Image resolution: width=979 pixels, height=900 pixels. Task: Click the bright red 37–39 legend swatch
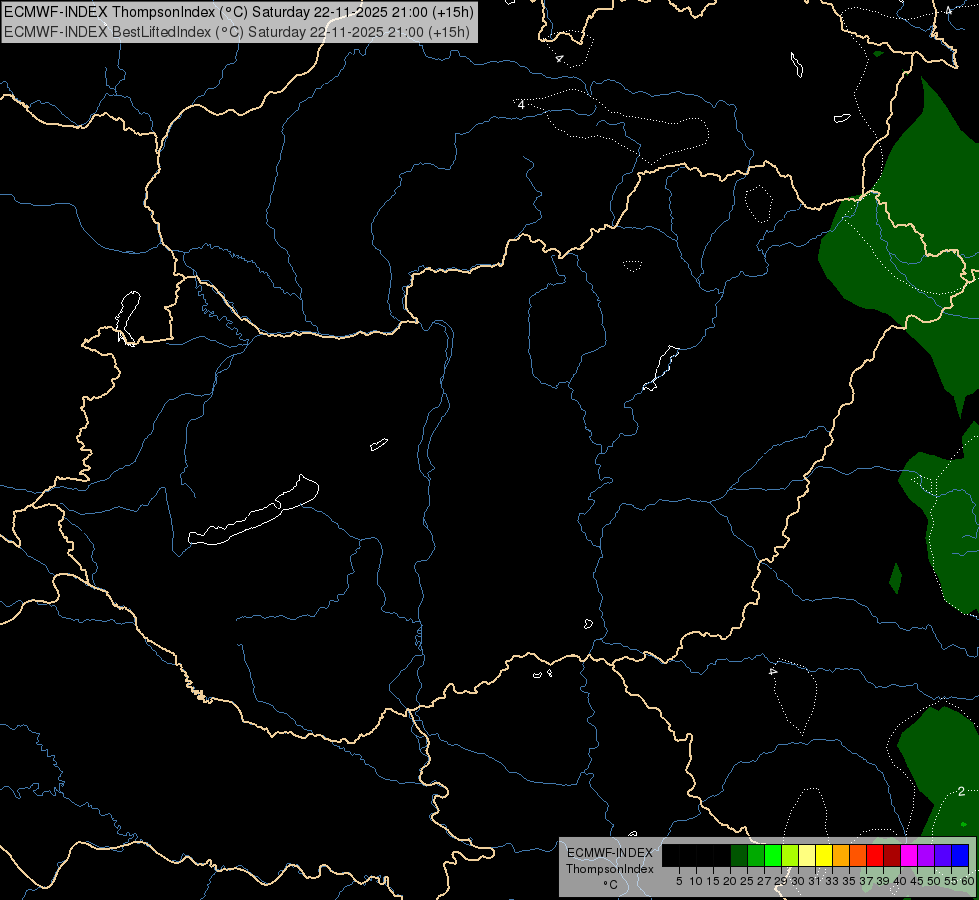(x=875, y=855)
